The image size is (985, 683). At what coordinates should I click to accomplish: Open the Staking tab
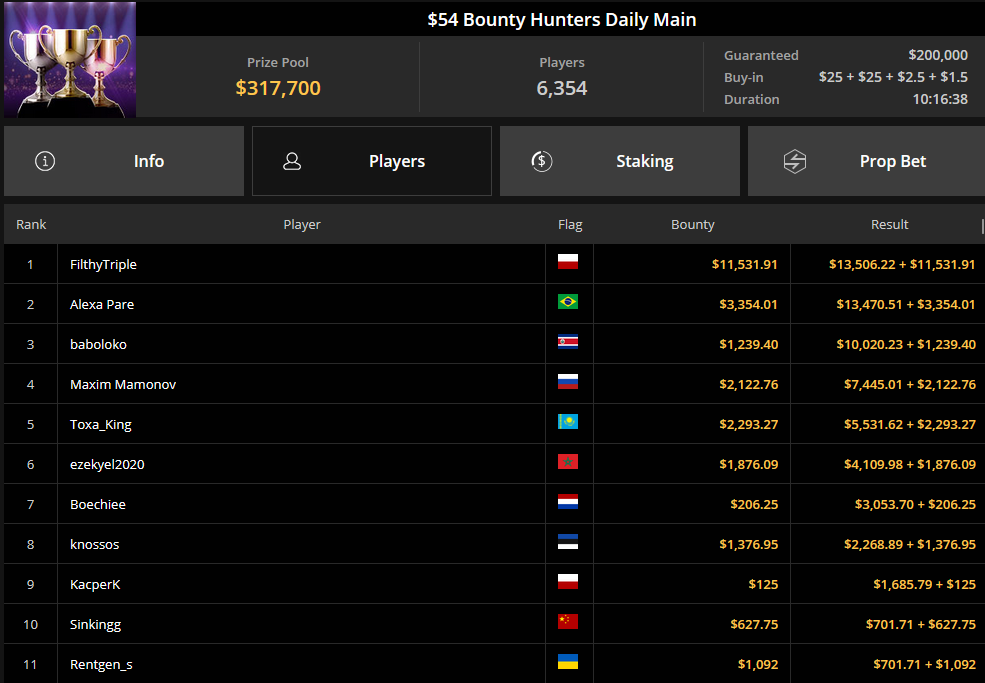[x=619, y=161]
